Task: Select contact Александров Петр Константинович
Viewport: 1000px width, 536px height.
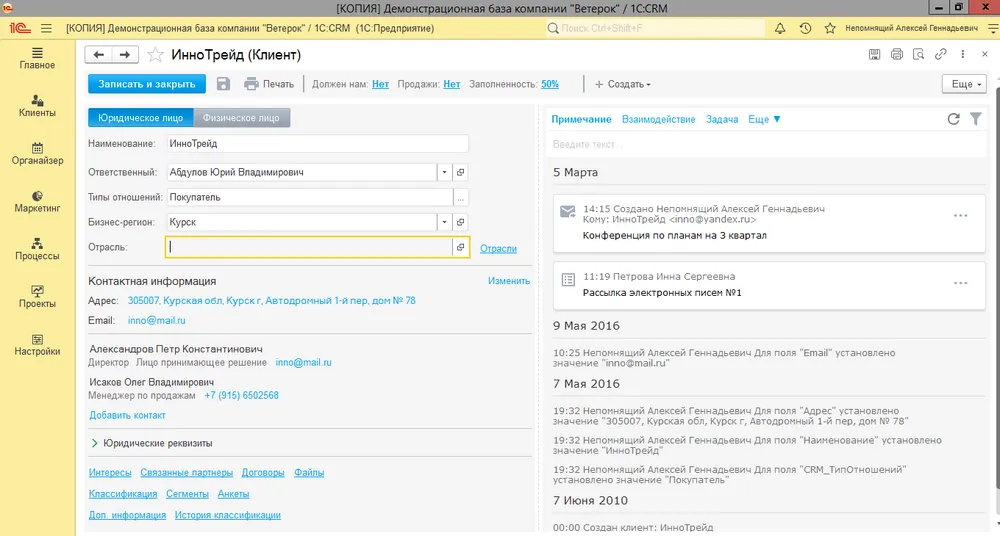Action: pyautogui.click(x=176, y=349)
